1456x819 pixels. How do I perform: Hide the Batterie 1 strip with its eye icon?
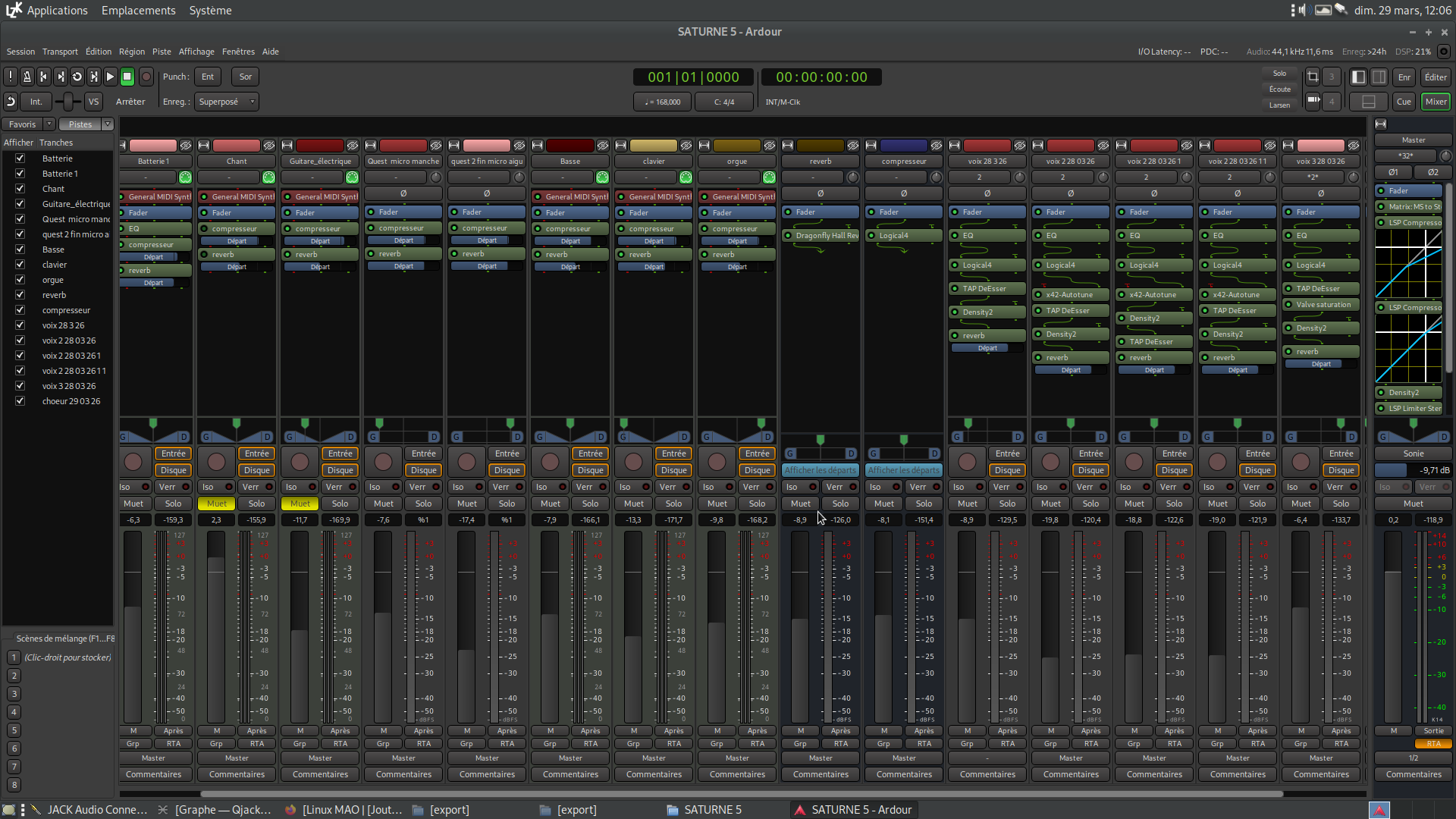(185, 146)
